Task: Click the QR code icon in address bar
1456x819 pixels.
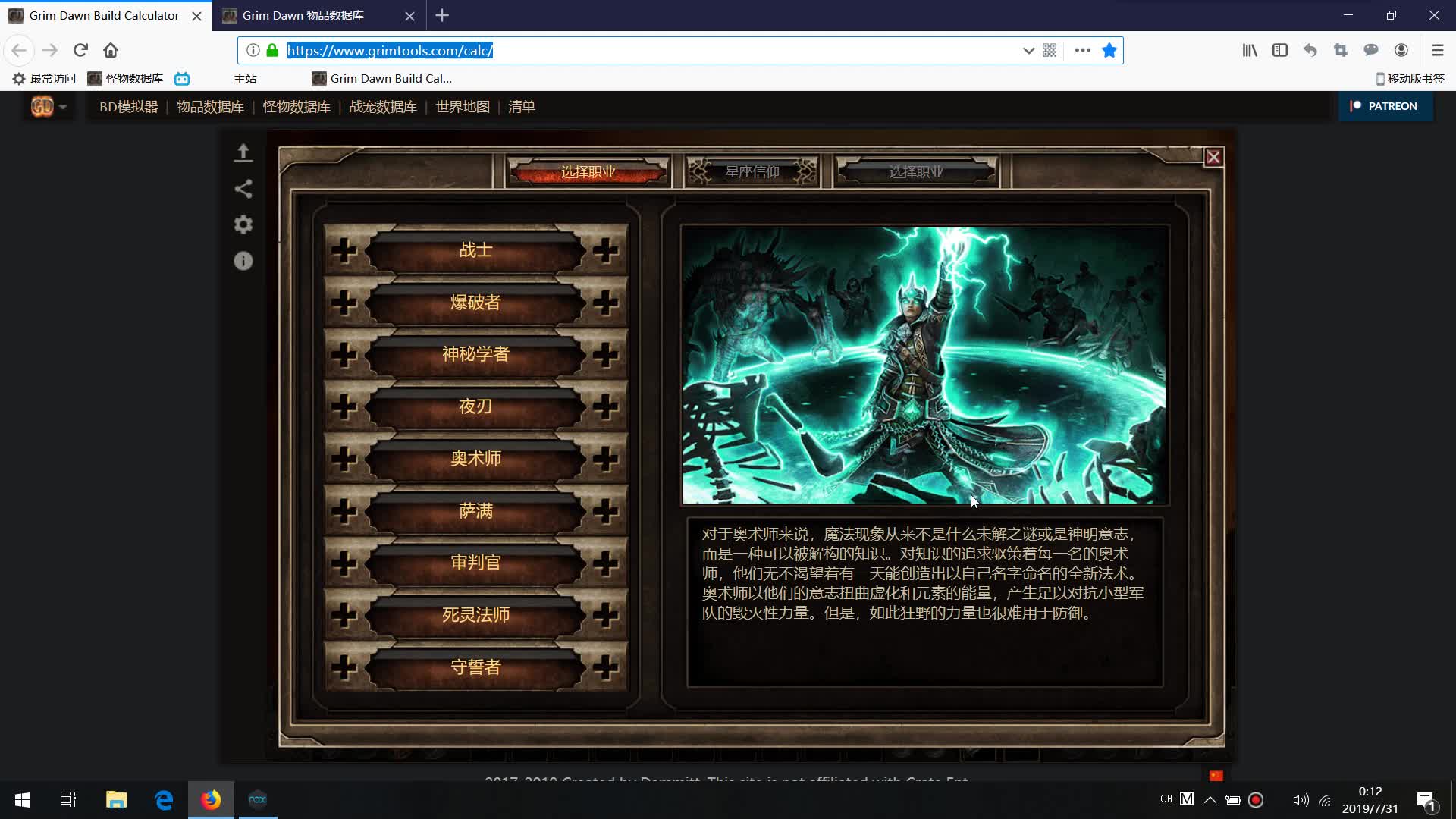Action: (x=1050, y=50)
